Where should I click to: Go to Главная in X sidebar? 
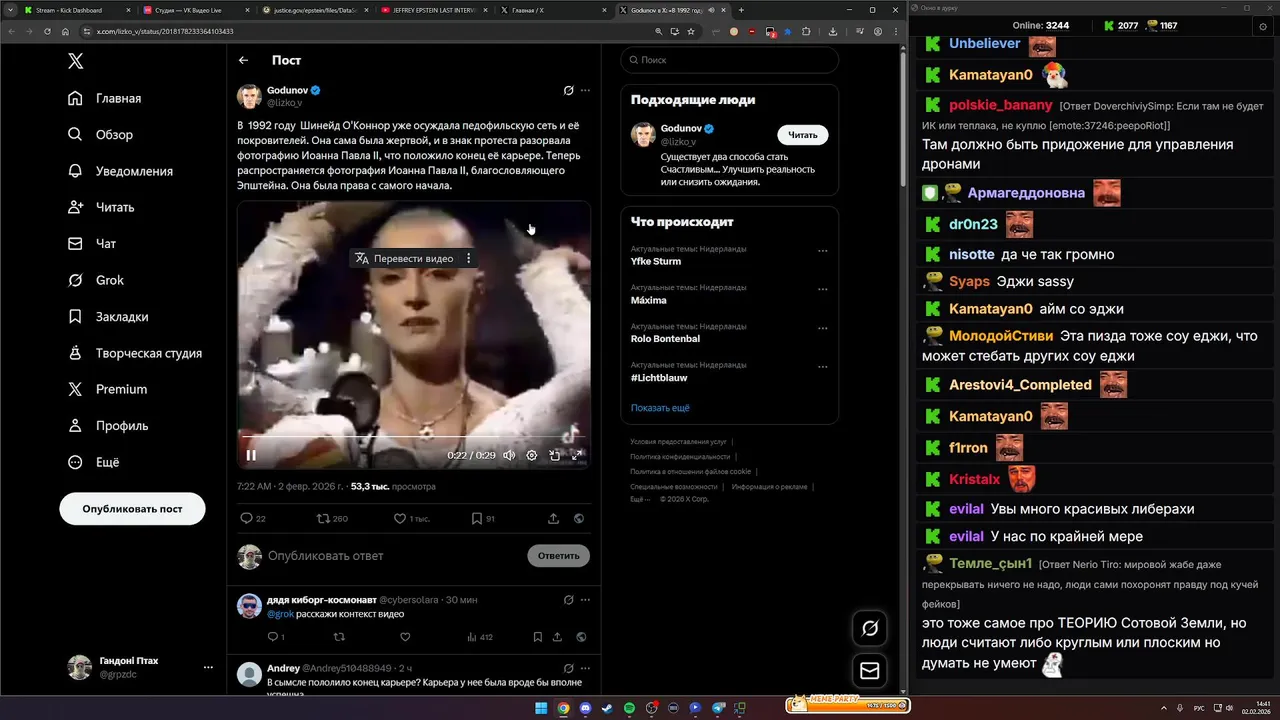[x=105, y=98]
